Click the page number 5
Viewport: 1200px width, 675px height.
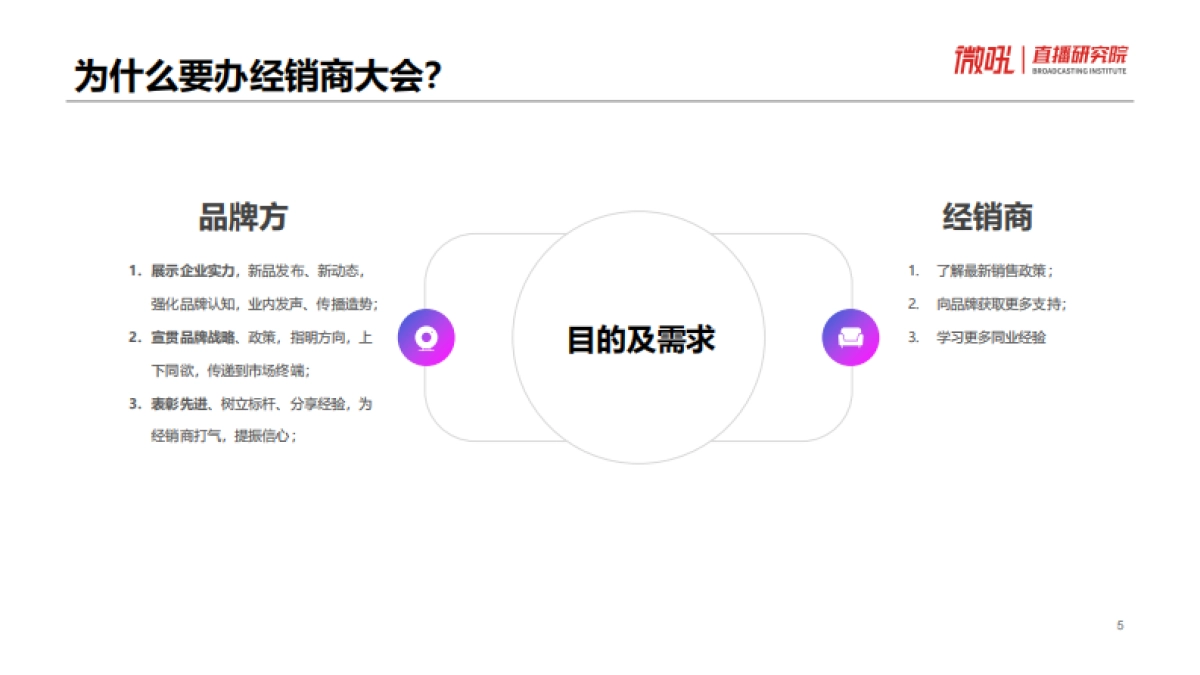tap(1119, 625)
